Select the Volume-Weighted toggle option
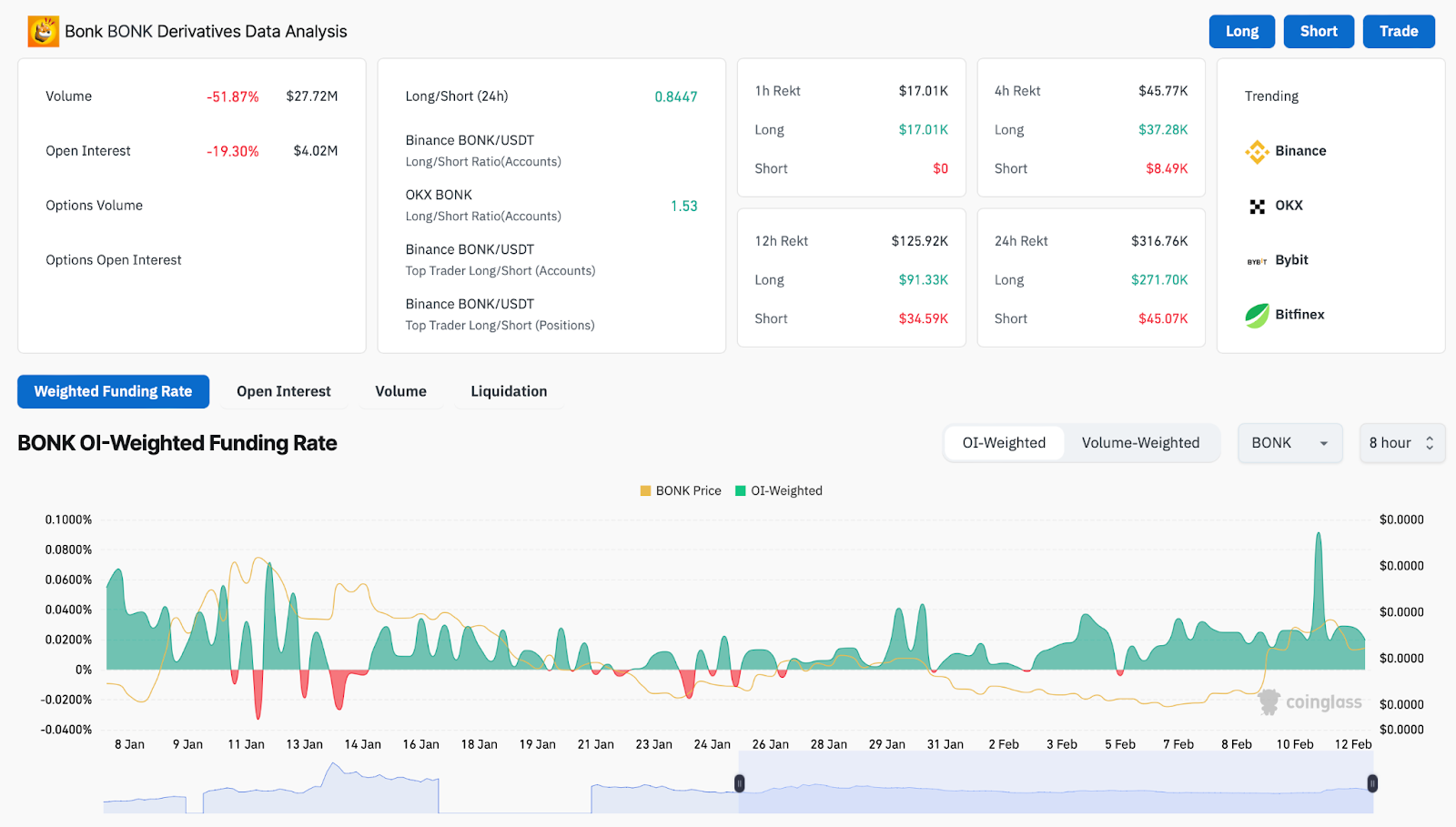The width and height of the screenshot is (1456, 827). (x=1140, y=443)
